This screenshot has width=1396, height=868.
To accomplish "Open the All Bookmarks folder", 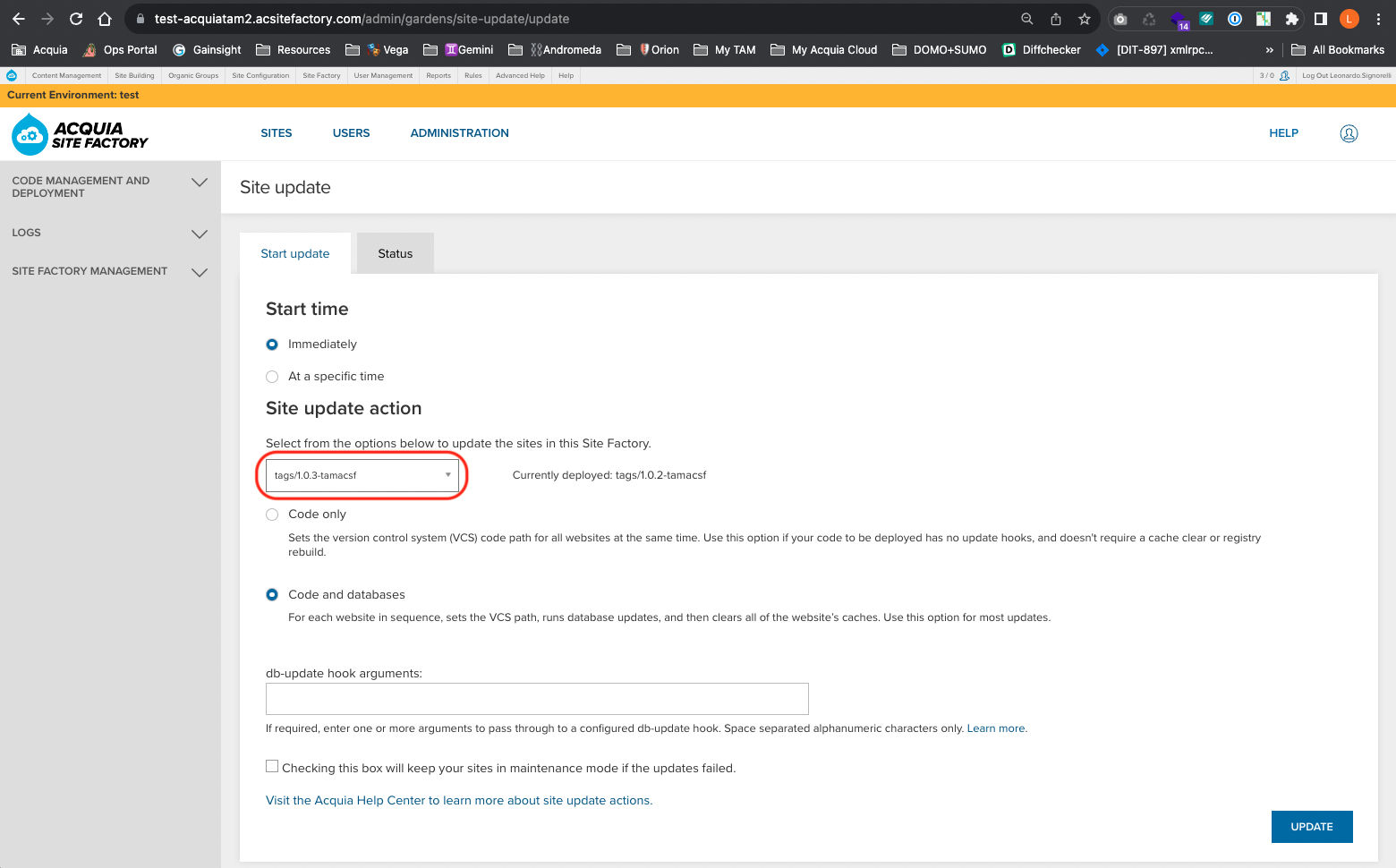I will [1338, 50].
